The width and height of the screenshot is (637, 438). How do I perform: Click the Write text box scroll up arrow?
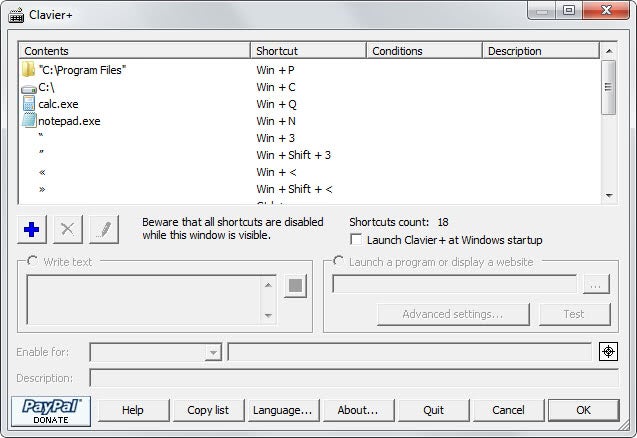tap(268, 285)
